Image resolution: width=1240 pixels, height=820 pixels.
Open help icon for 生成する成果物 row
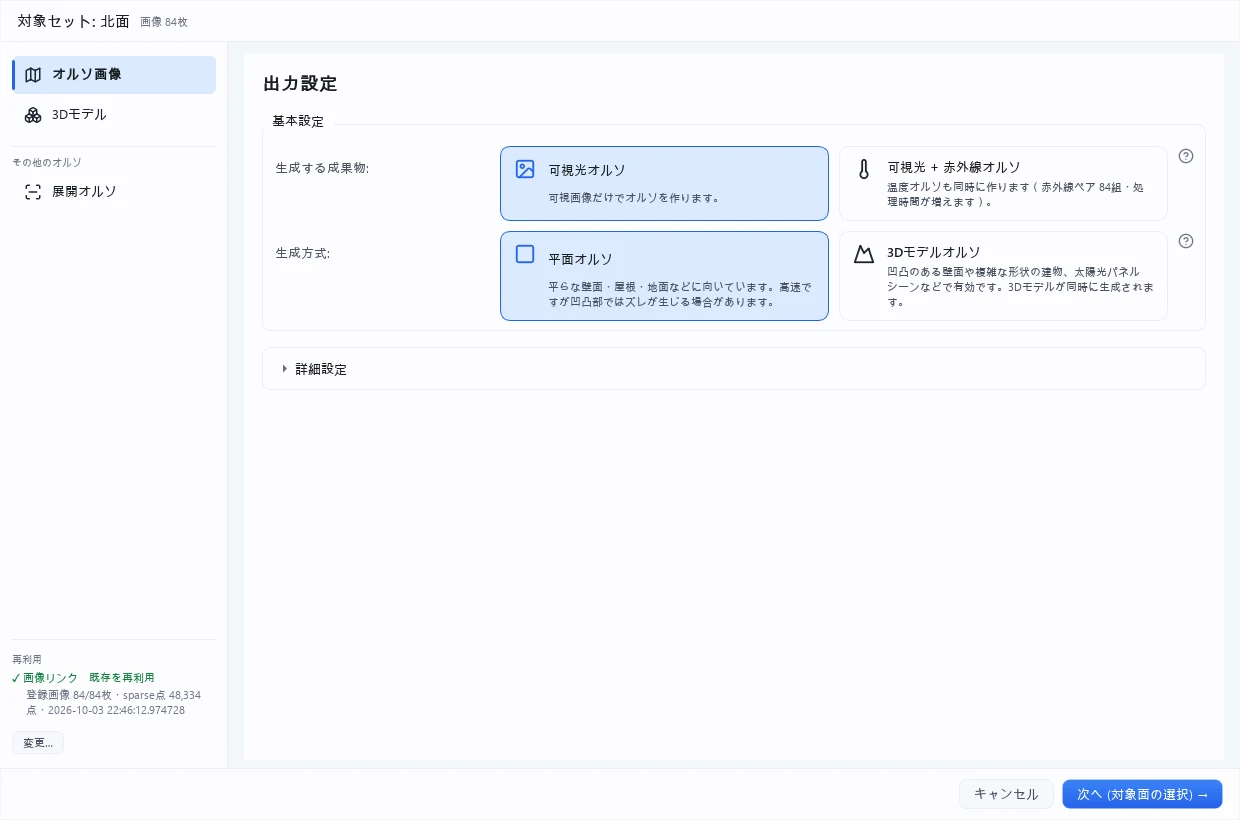tap(1186, 156)
